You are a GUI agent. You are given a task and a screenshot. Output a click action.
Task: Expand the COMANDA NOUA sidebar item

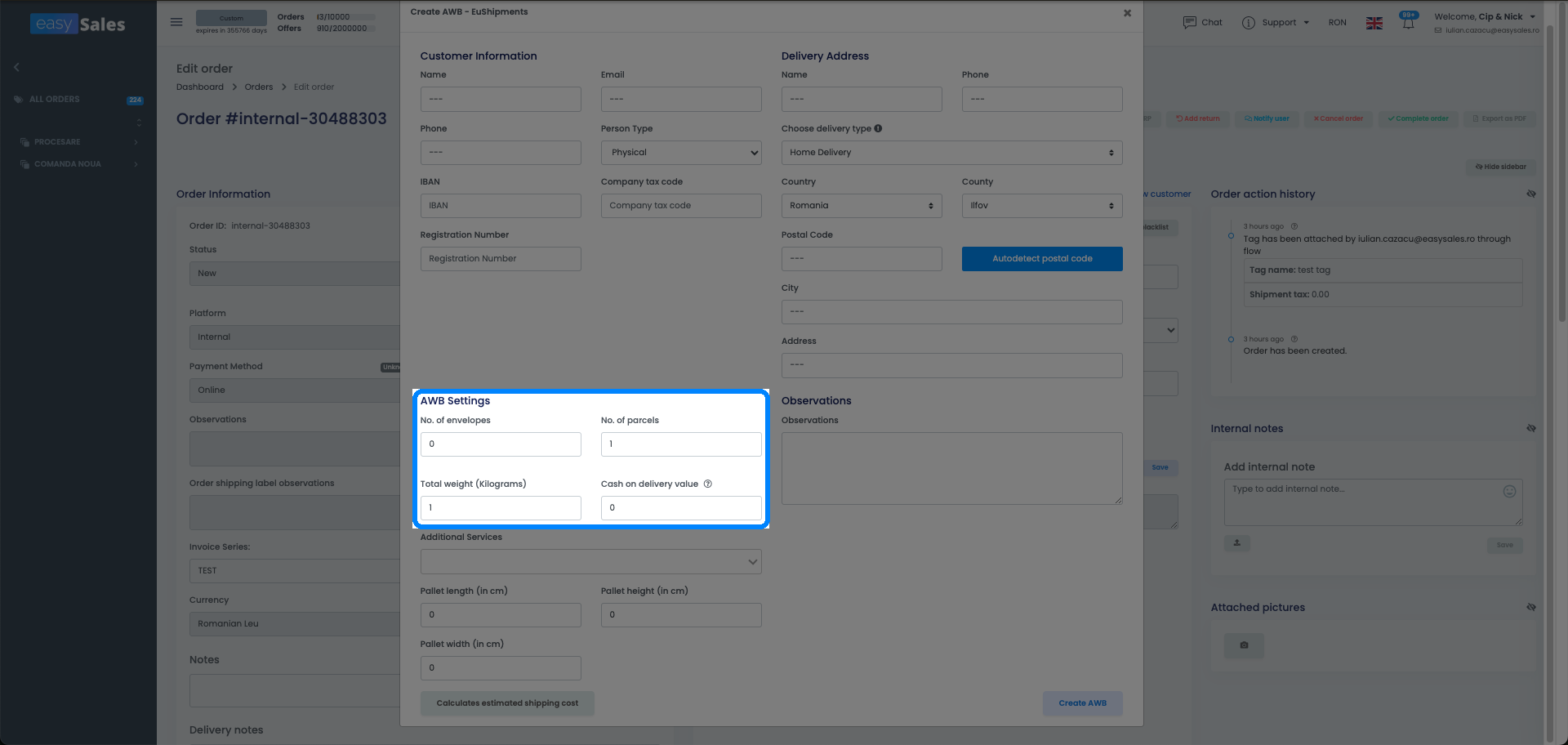click(79, 164)
